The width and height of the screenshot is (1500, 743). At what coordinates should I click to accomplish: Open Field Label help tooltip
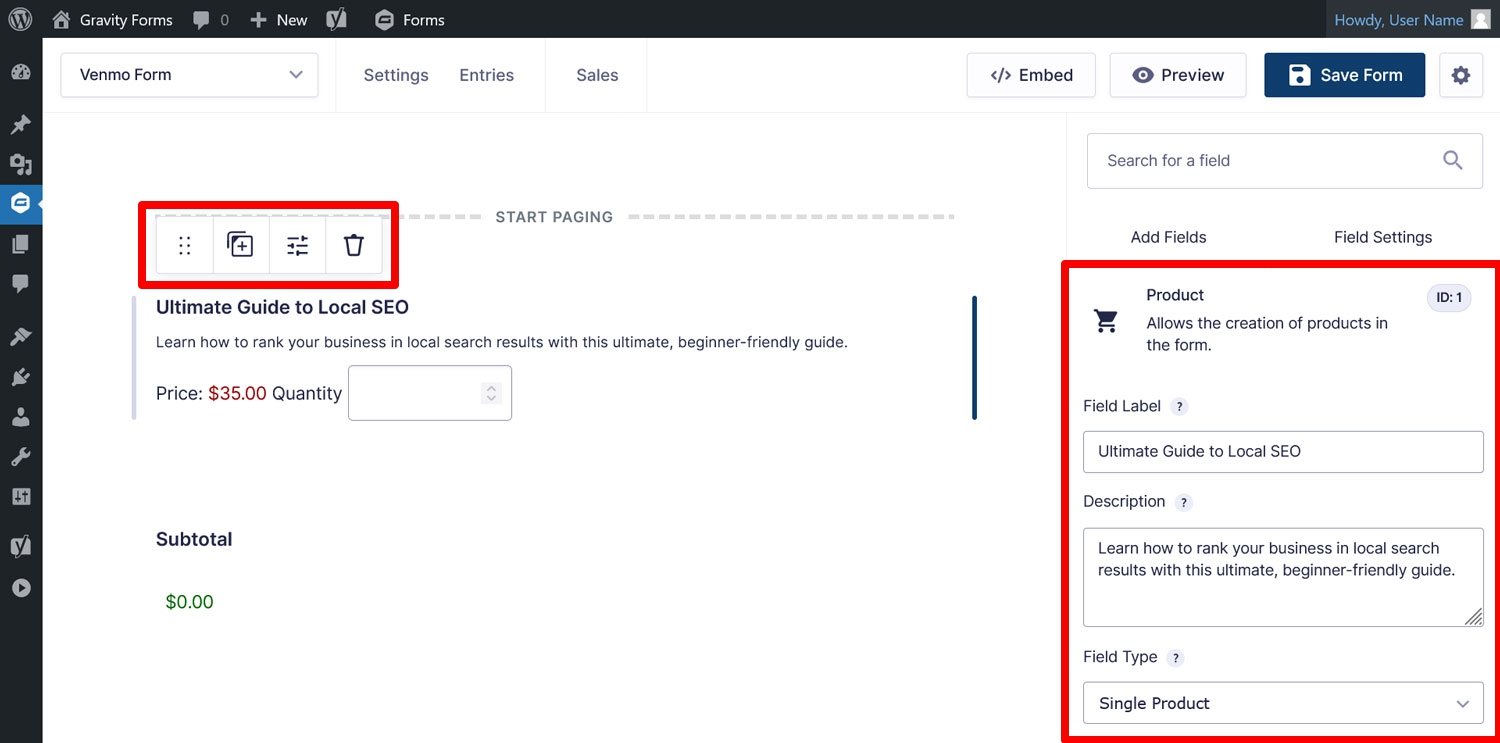[1180, 407]
